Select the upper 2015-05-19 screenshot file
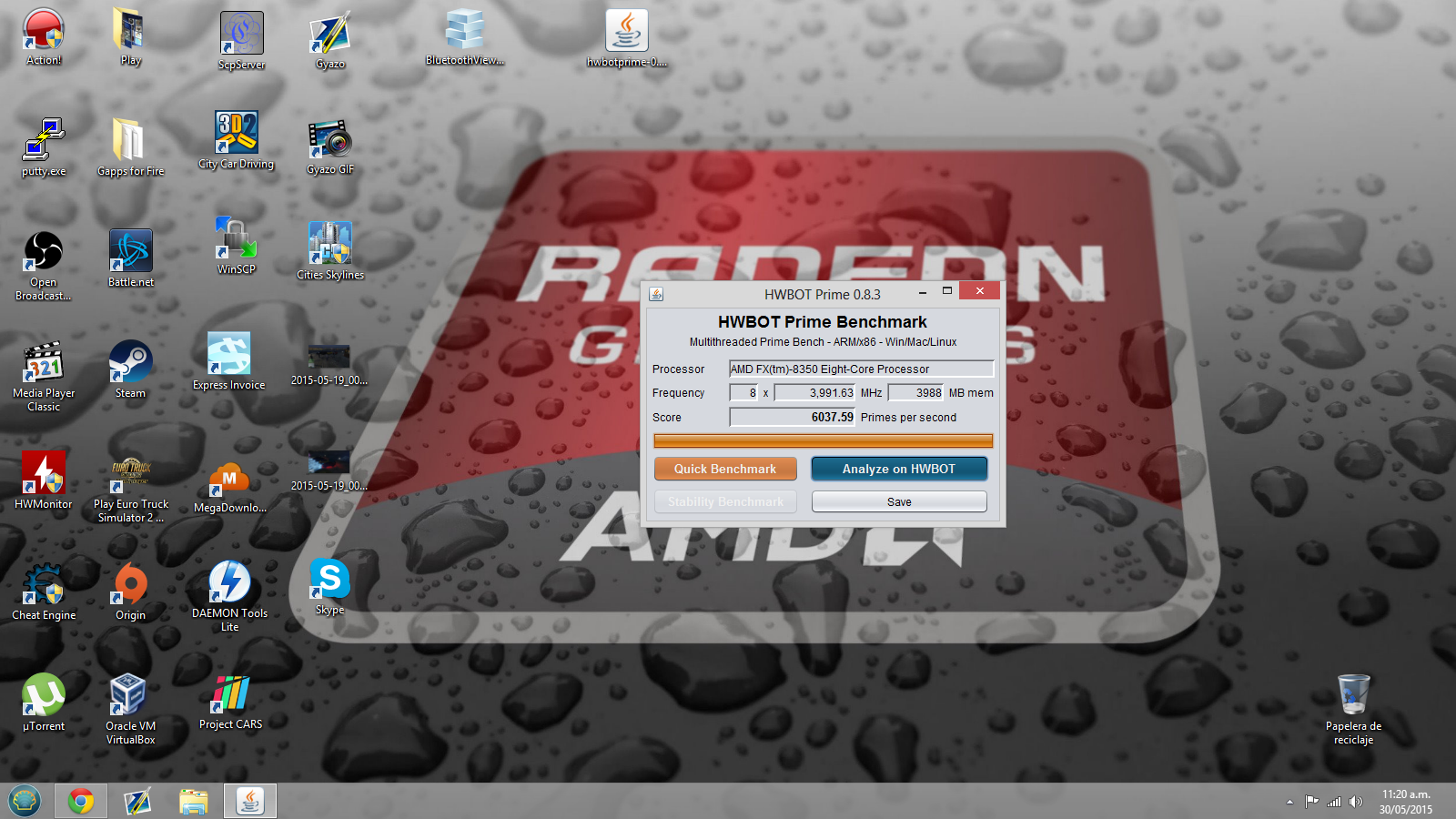1456x819 pixels. pyautogui.click(x=329, y=365)
